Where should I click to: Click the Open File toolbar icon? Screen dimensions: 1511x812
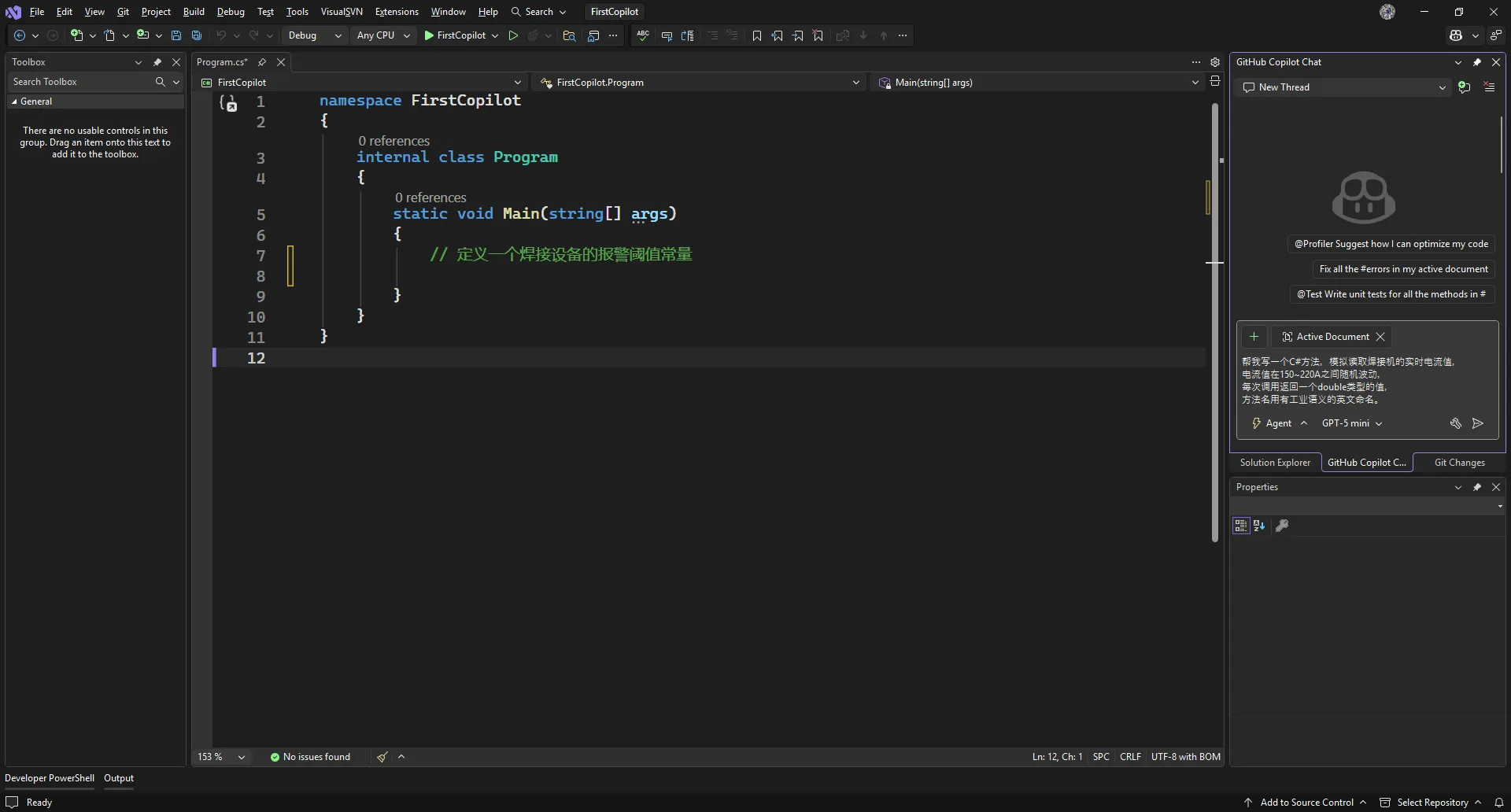109,35
